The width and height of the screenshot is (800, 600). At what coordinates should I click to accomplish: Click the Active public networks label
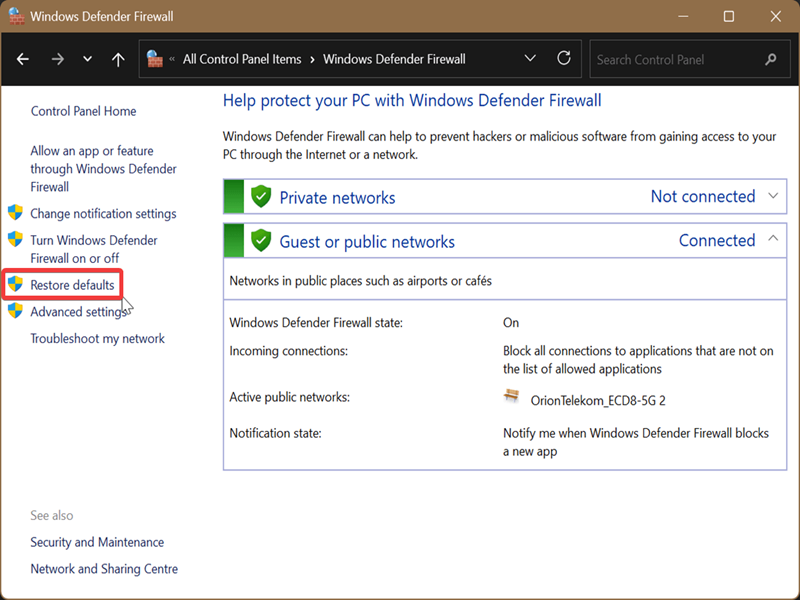pos(289,397)
